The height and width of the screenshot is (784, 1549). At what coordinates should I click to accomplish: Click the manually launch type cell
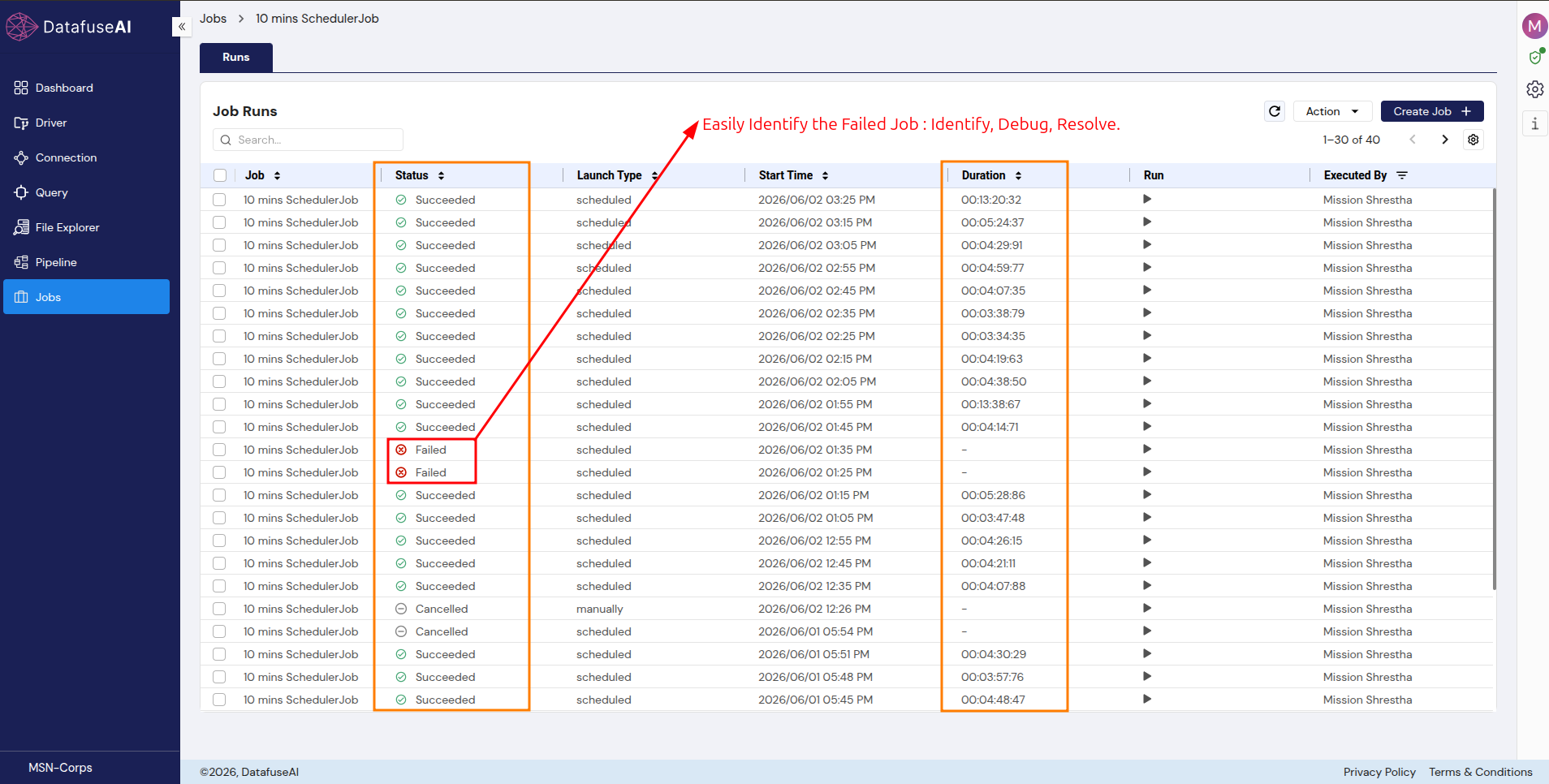pos(600,609)
